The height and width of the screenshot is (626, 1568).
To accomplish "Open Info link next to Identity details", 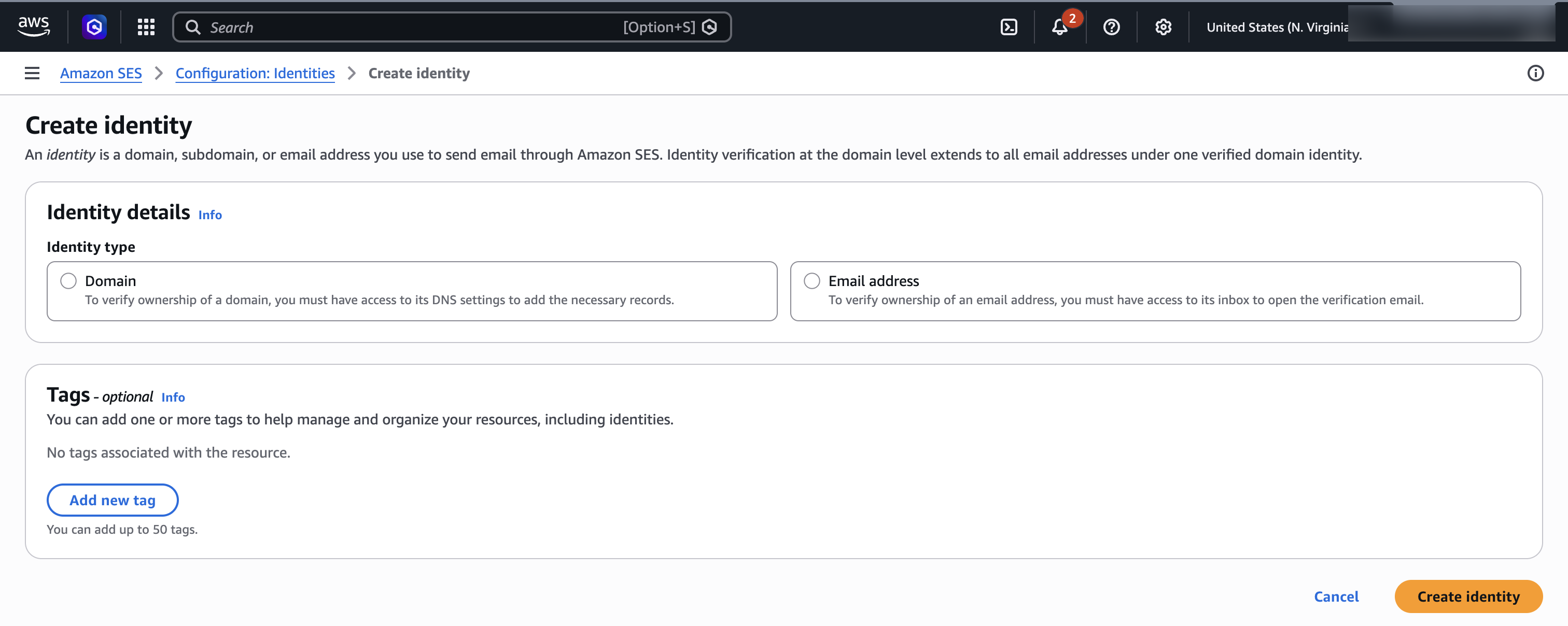I will click(209, 215).
